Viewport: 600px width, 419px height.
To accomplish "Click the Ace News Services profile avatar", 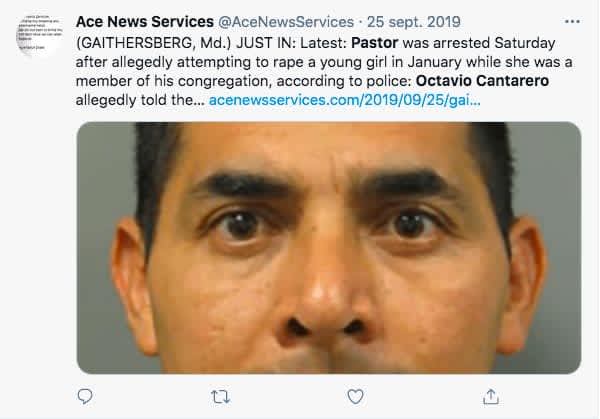I will click(40, 35).
